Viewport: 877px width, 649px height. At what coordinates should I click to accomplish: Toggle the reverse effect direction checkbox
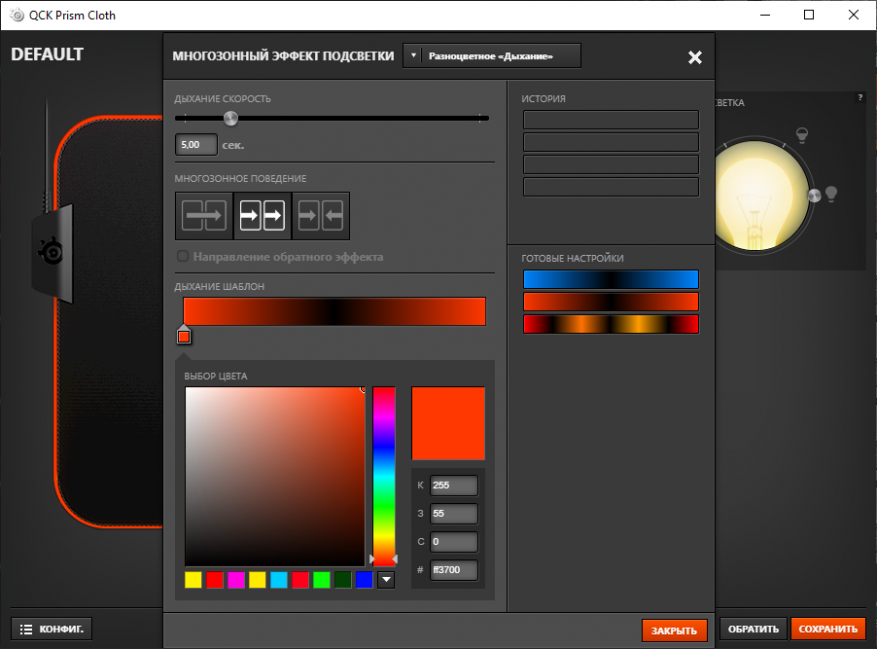point(182,256)
